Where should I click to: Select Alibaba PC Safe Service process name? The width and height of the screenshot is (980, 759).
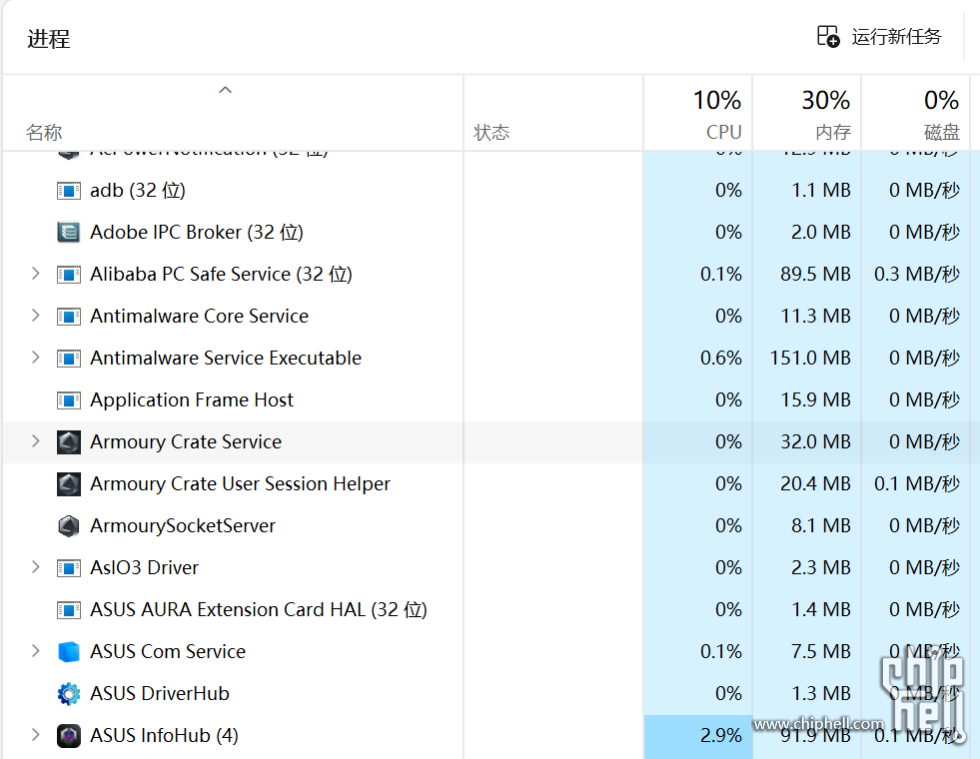(x=221, y=274)
